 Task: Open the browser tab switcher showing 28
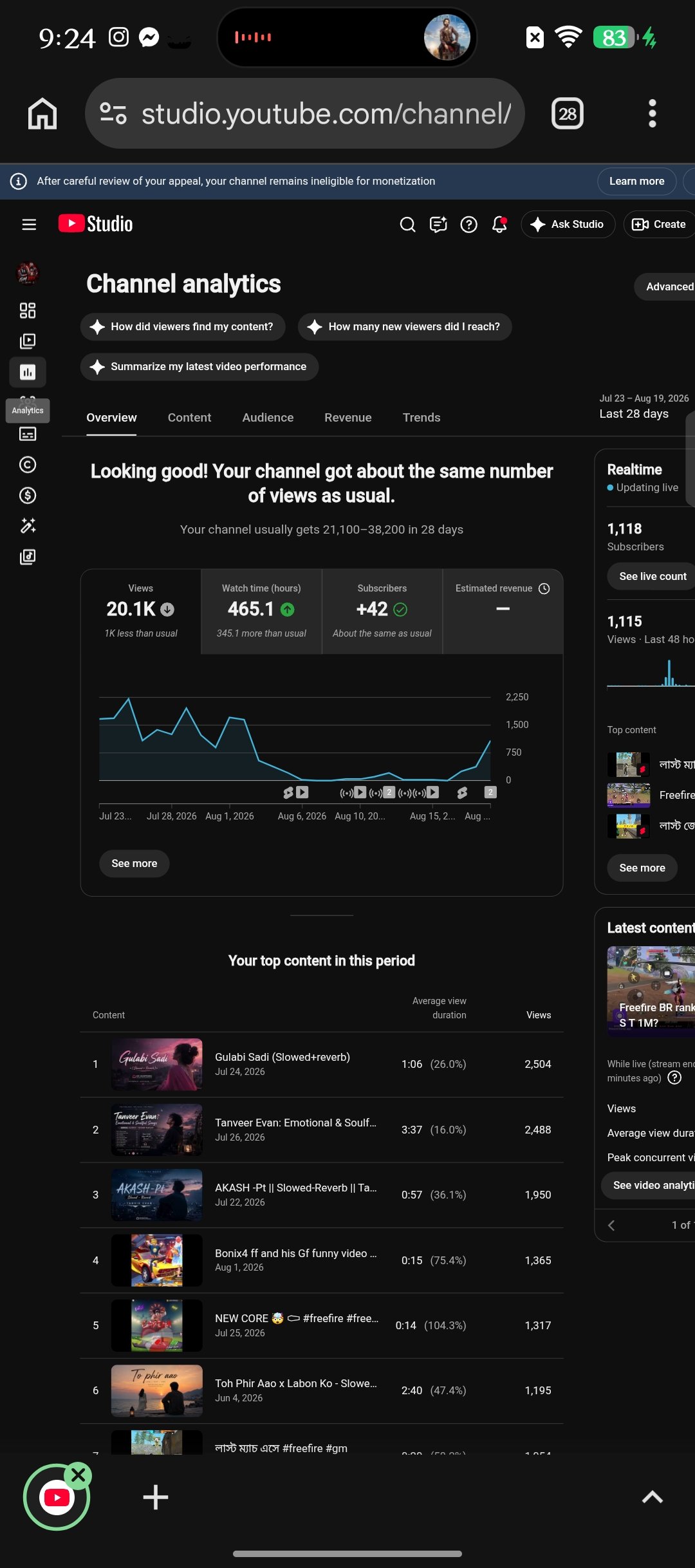568,113
